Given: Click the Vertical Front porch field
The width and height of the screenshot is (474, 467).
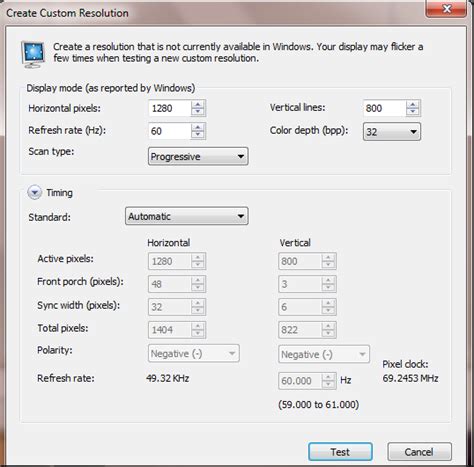Looking at the screenshot, I should pyautogui.click(x=300, y=284).
